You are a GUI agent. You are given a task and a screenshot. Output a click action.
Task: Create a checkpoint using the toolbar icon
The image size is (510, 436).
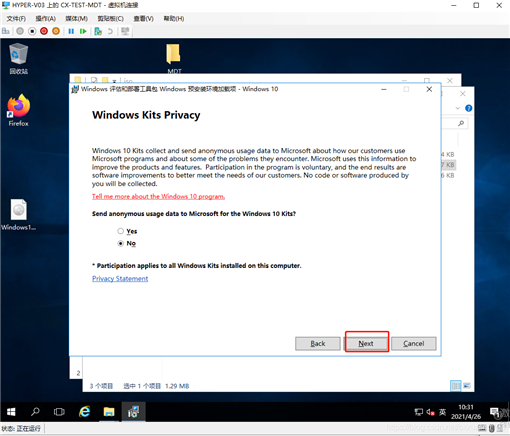(98, 31)
